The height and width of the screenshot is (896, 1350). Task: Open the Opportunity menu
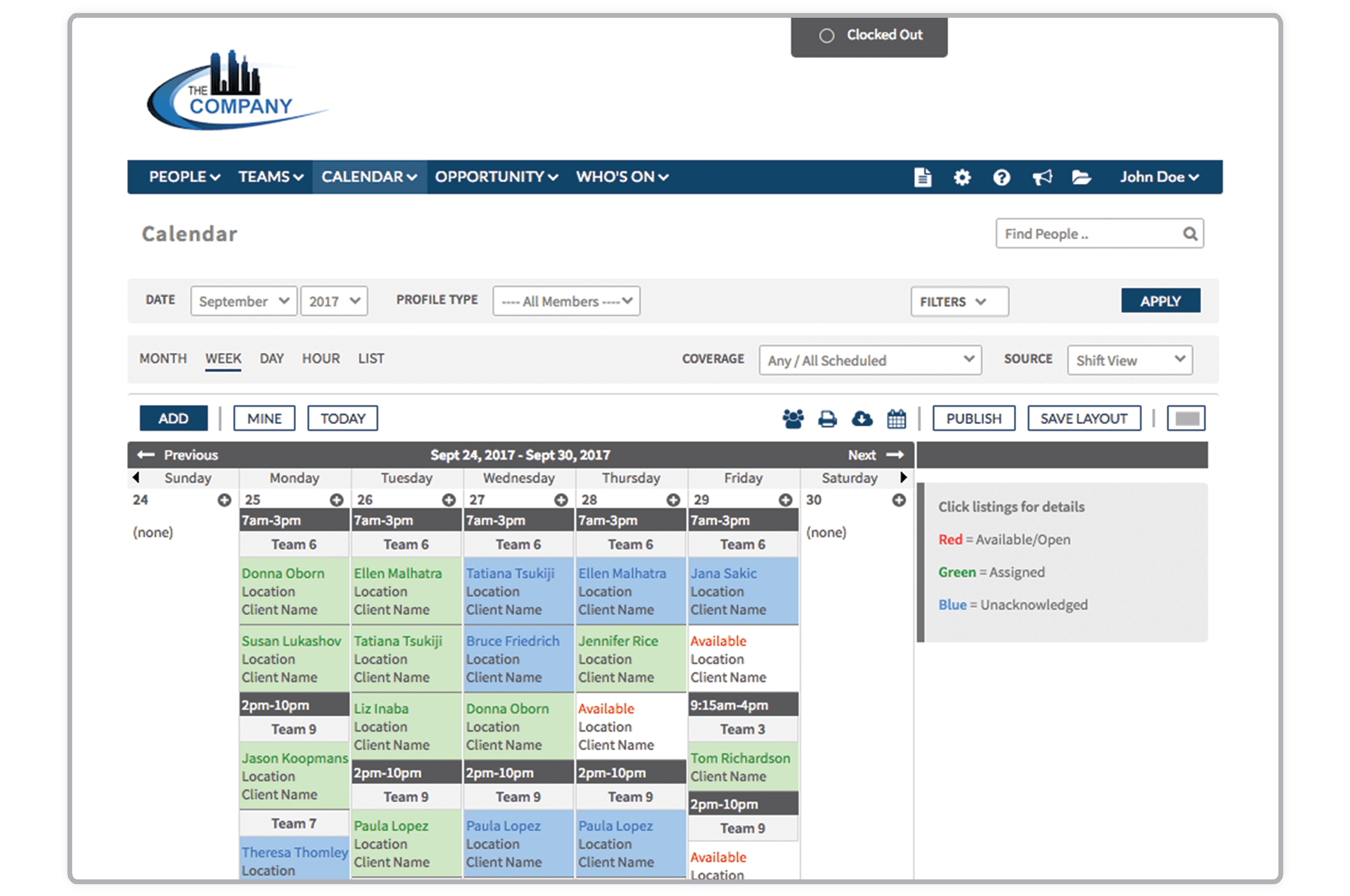pos(496,177)
